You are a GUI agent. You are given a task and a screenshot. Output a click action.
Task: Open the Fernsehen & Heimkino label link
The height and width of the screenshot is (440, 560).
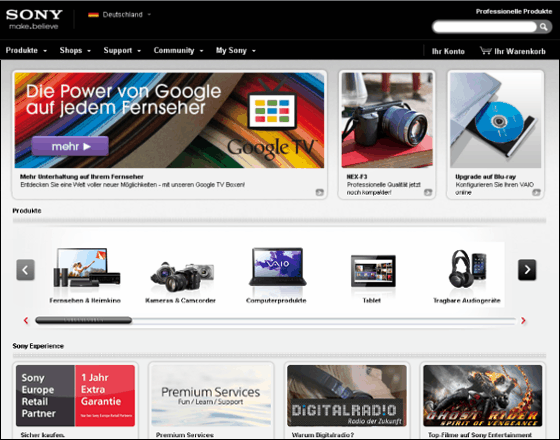coord(85,300)
